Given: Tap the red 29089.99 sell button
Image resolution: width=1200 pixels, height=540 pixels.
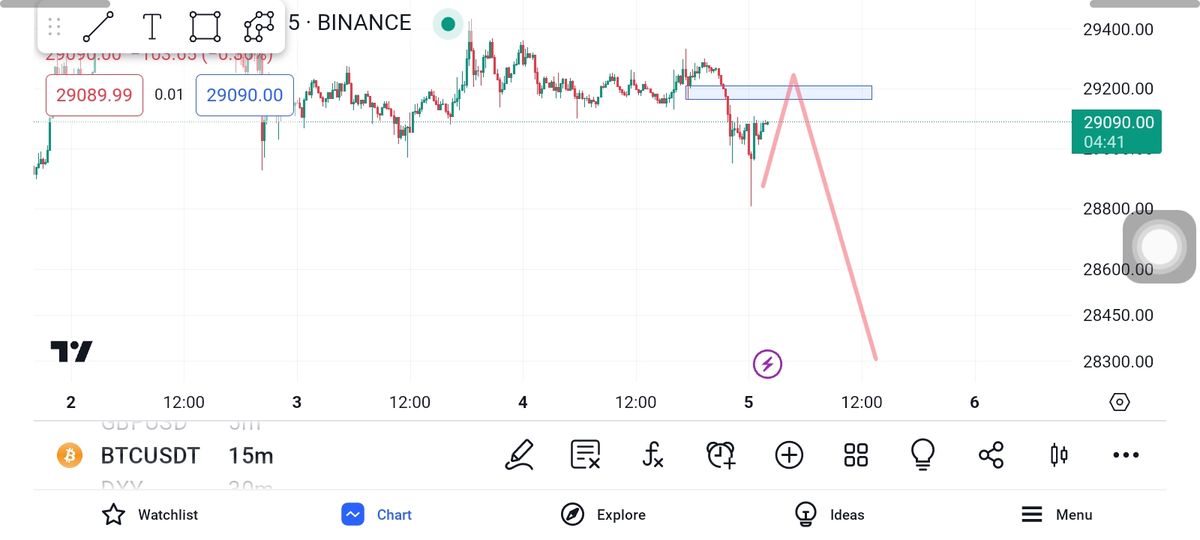Looking at the screenshot, I should [94, 95].
